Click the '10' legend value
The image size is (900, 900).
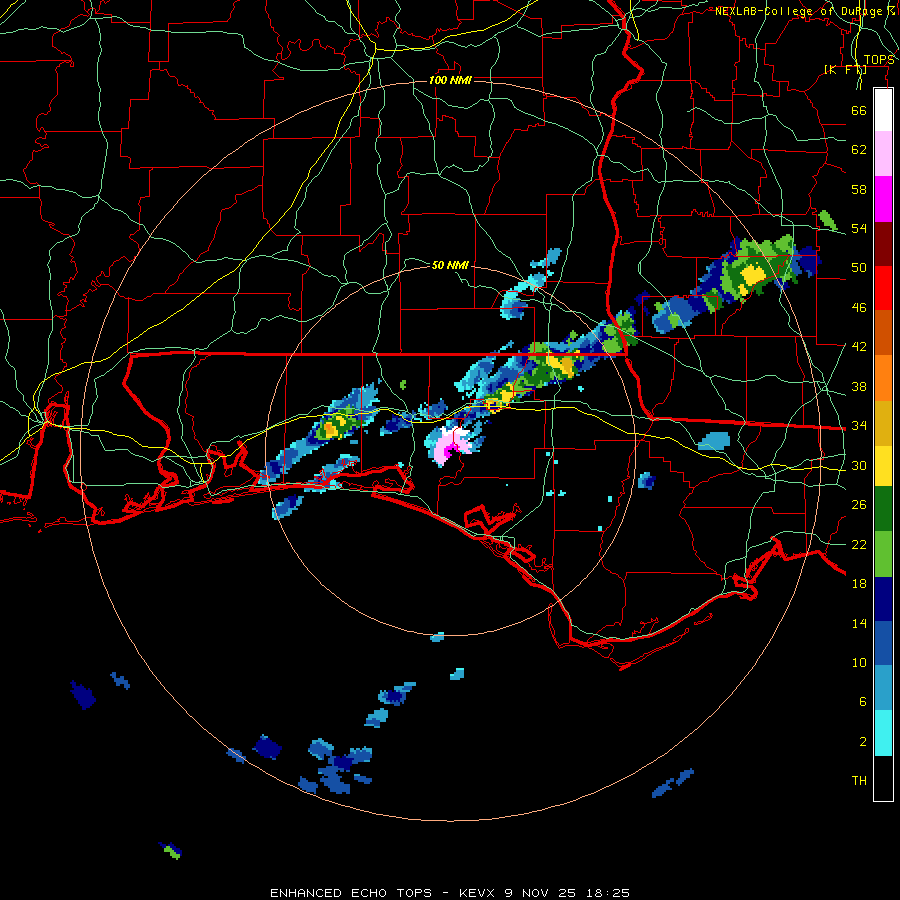[859, 662]
